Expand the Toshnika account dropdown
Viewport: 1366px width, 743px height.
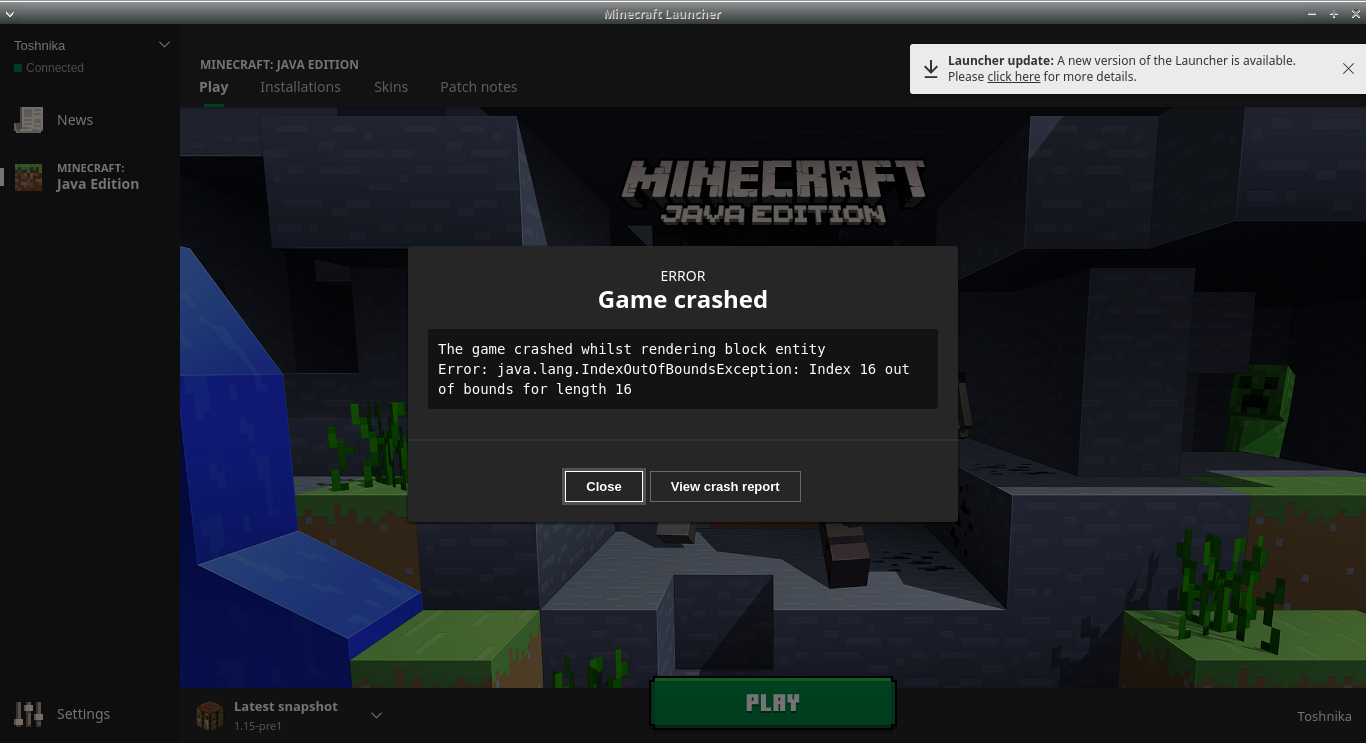[165, 45]
